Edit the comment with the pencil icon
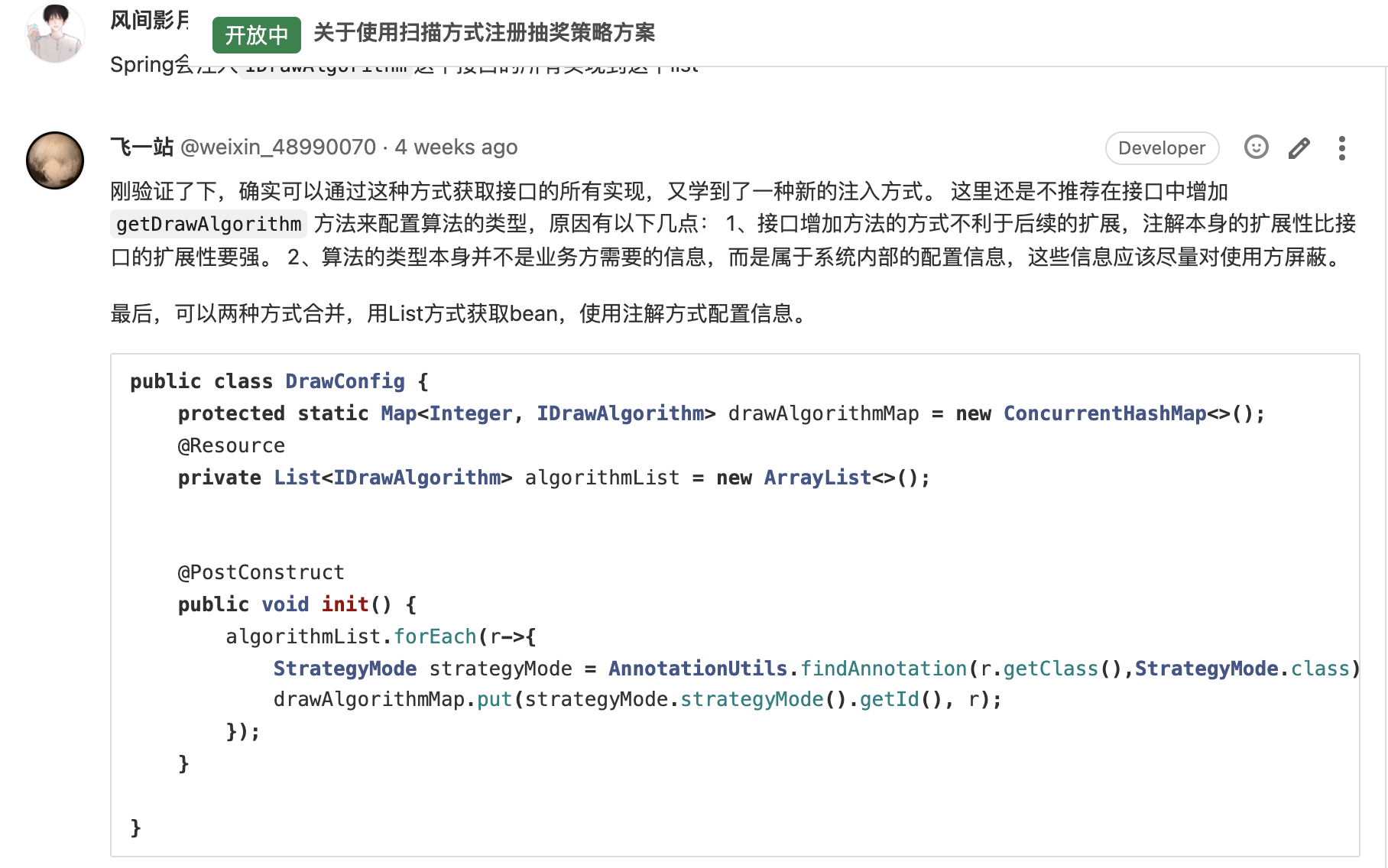The width and height of the screenshot is (1388, 868). 1299,147
